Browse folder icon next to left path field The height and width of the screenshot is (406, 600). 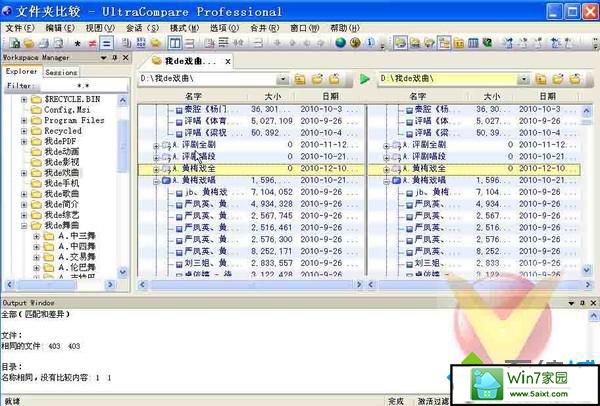(300, 79)
